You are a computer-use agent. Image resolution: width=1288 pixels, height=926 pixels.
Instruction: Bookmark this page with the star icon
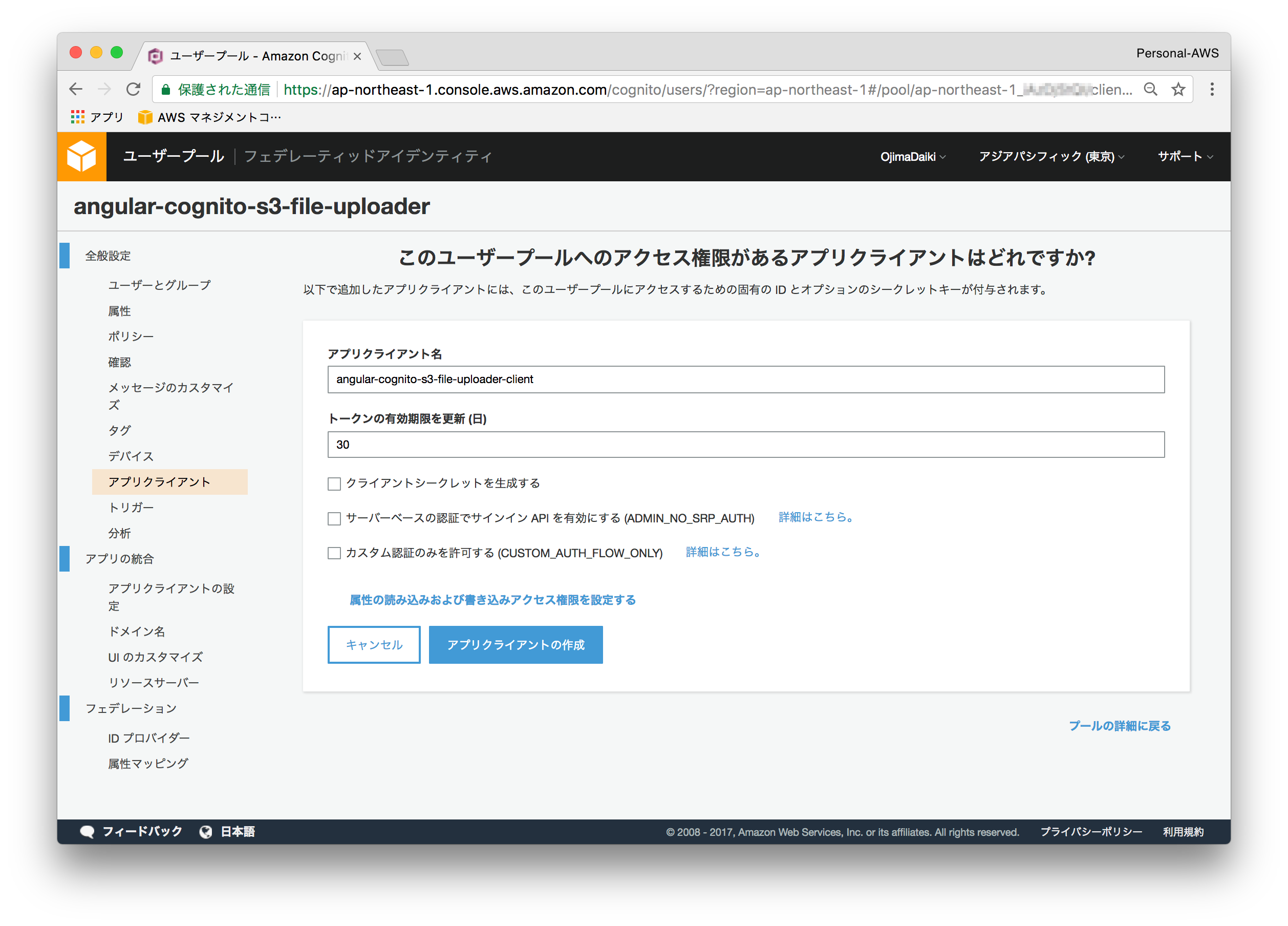point(1178,89)
